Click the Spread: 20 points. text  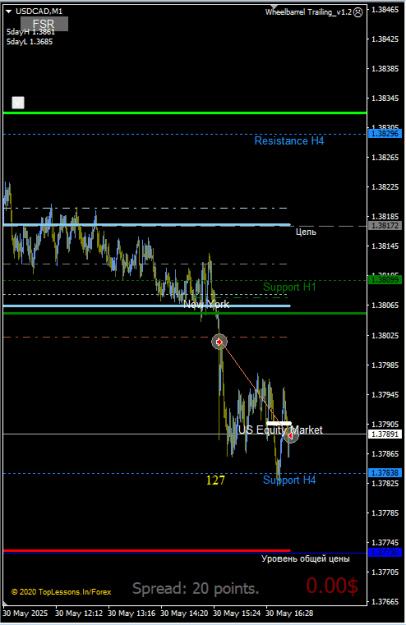click(196, 588)
